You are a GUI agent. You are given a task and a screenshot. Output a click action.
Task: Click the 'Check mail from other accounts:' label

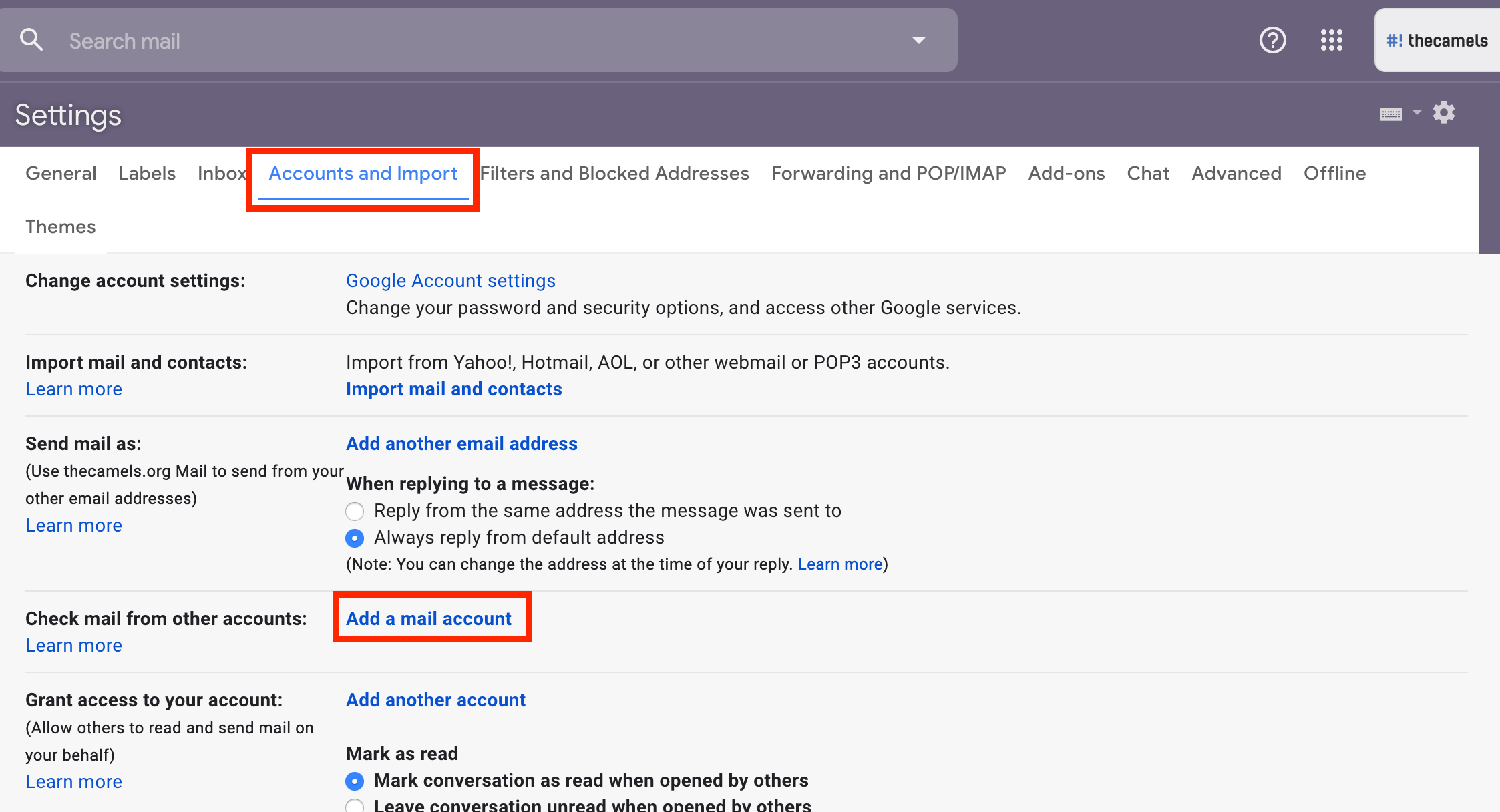[166, 618]
